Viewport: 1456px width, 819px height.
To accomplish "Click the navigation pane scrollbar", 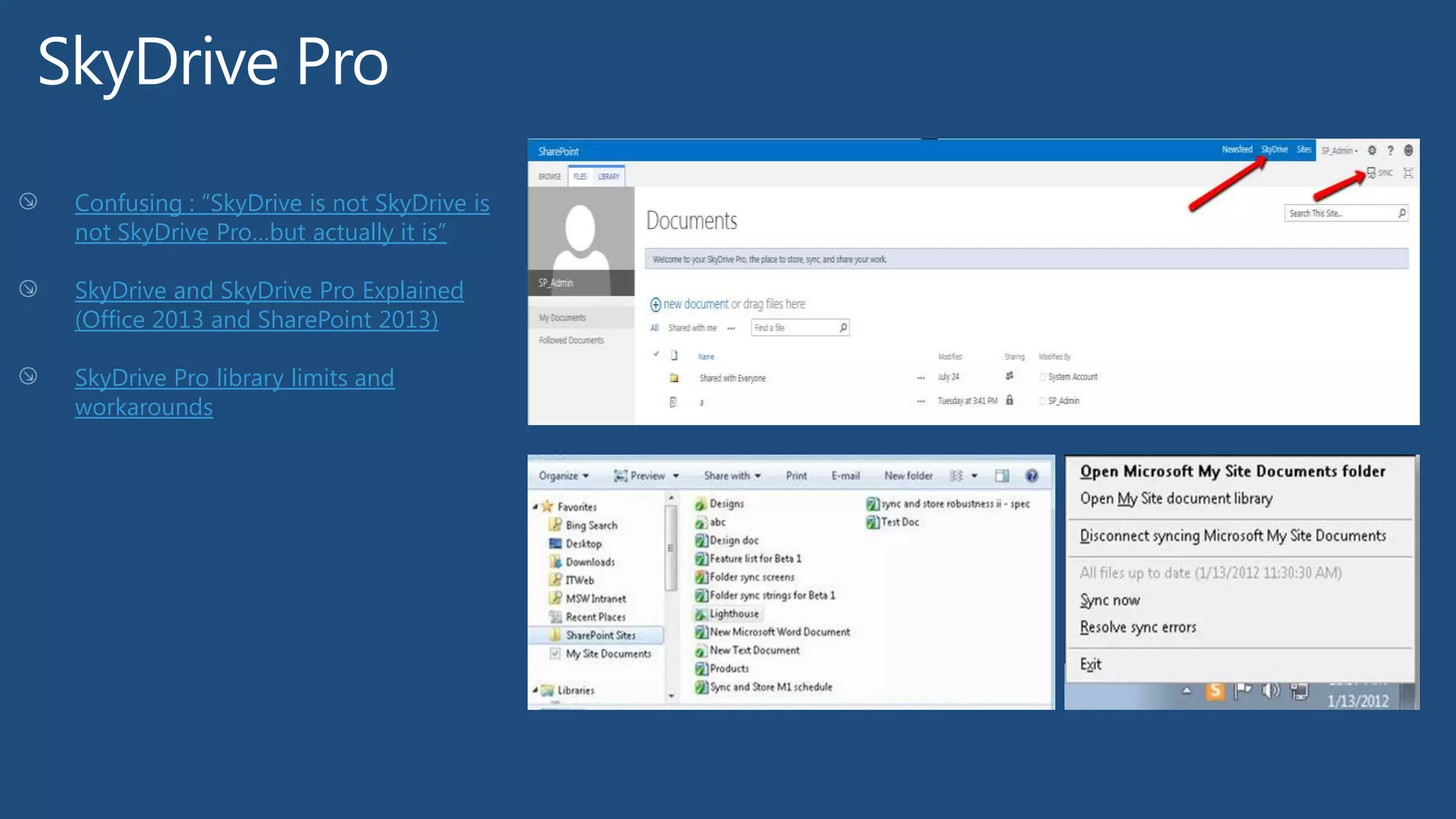I will (670, 547).
